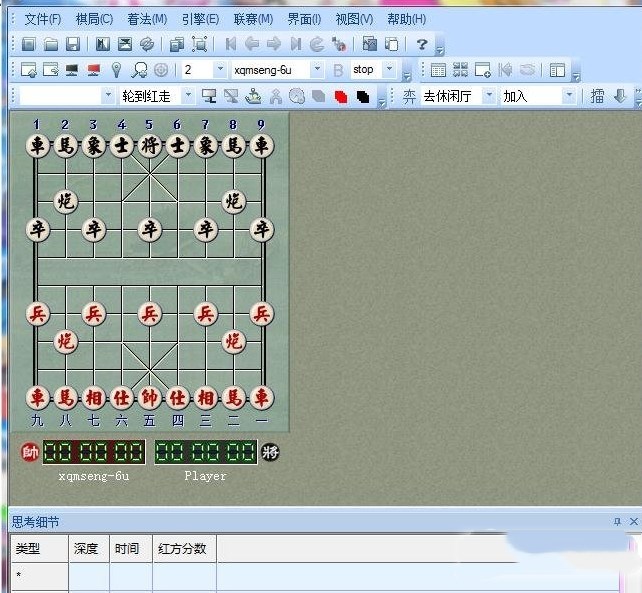Select red 帥 king piece on board
The height and width of the screenshot is (593, 642).
[149, 397]
